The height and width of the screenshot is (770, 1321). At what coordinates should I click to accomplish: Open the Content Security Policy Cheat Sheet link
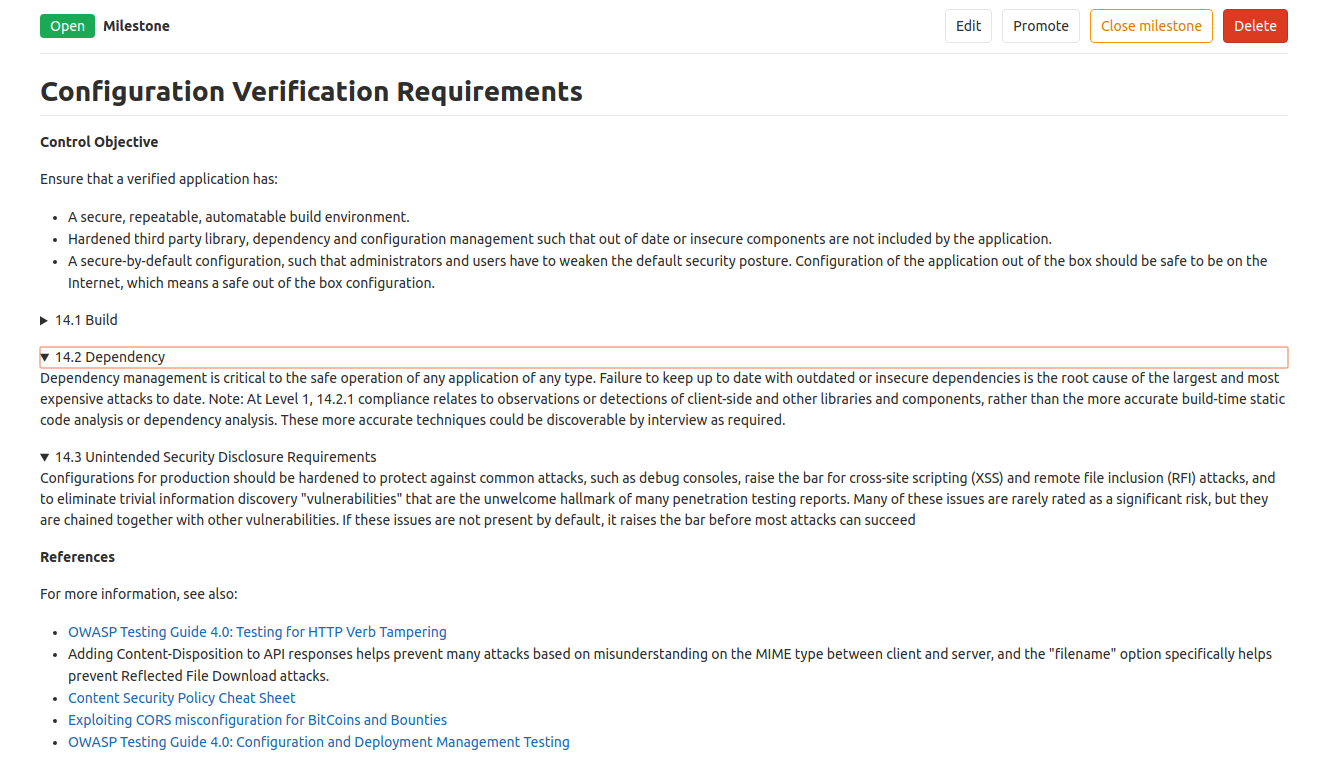181,697
